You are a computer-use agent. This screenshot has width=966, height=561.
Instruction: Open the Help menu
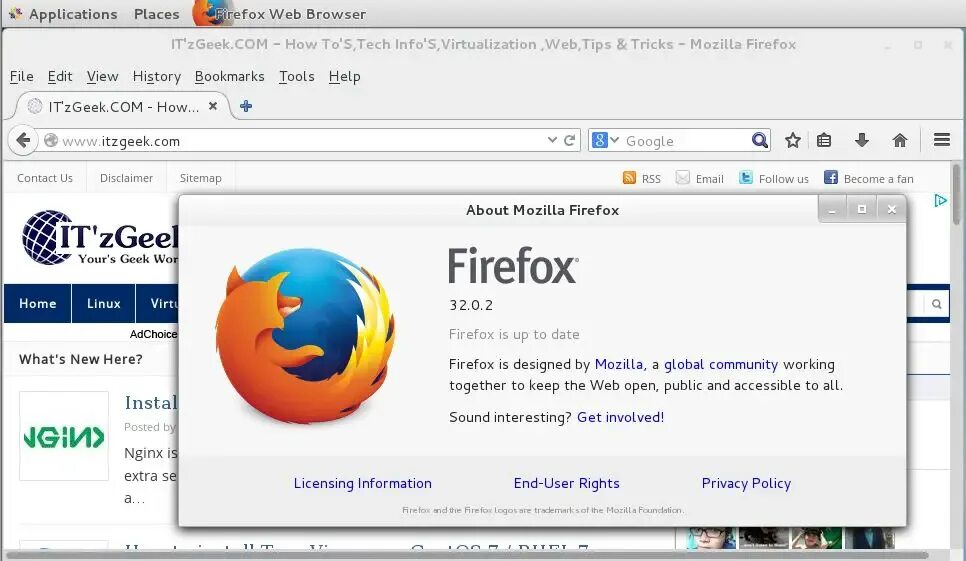click(344, 76)
